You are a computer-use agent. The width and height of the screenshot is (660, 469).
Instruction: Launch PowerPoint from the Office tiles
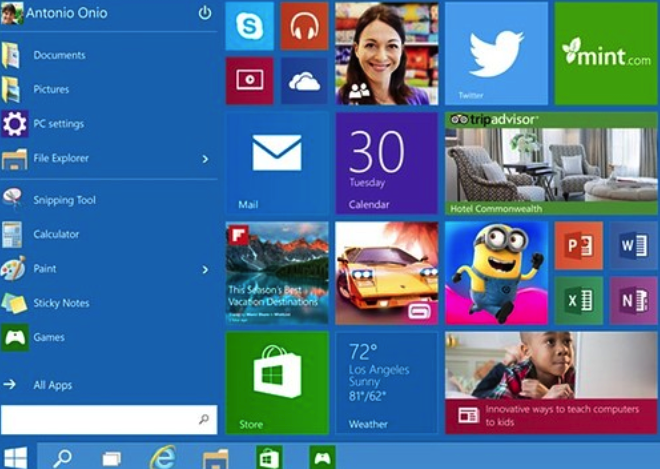point(578,246)
